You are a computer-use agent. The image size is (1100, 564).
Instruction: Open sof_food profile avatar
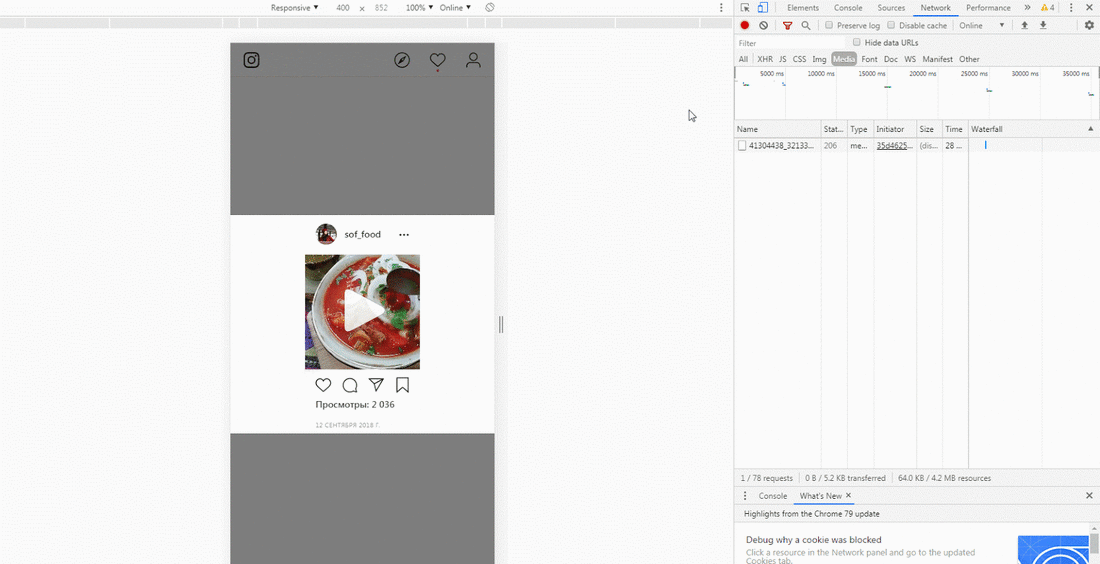[326, 234]
